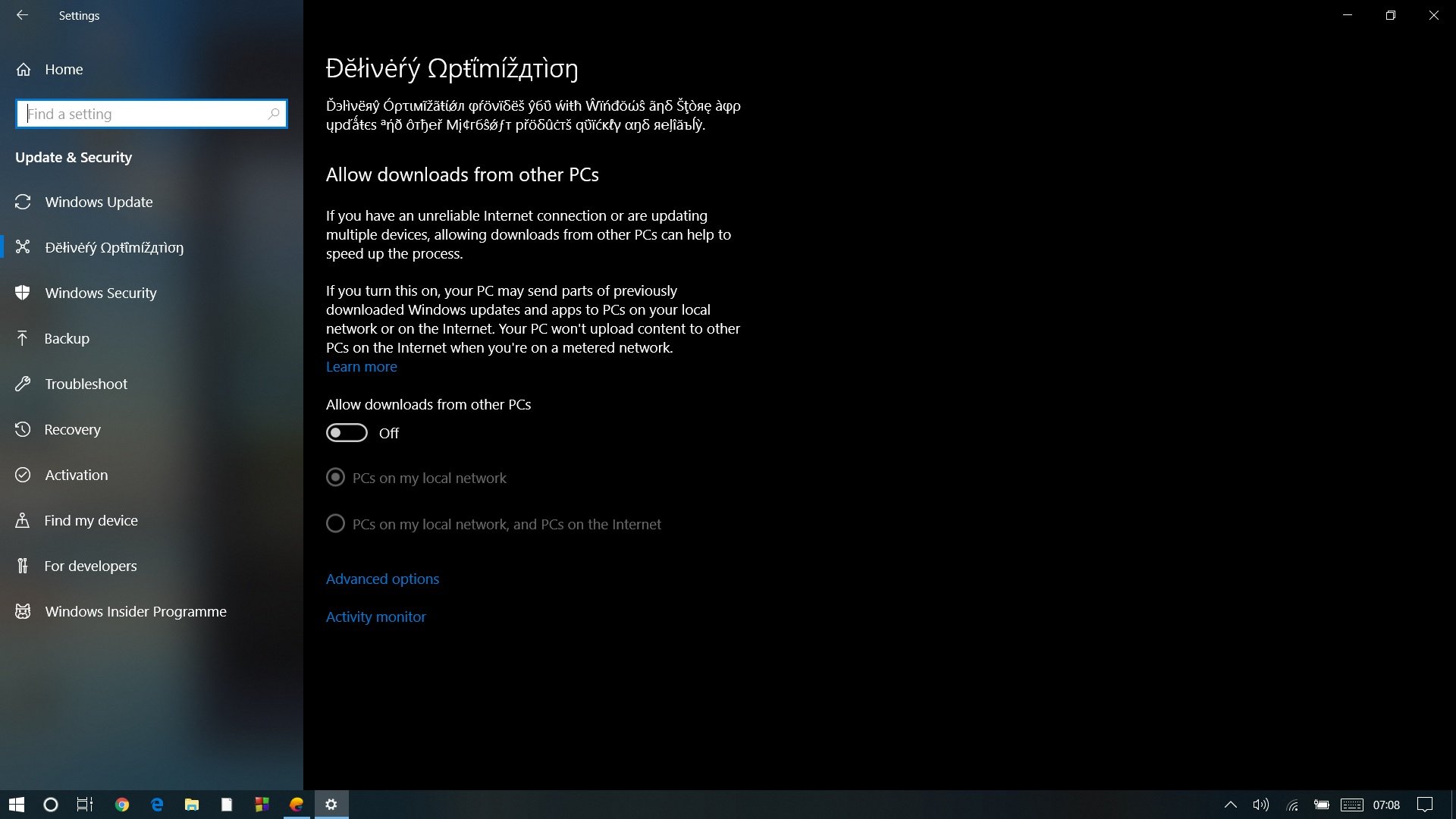Toggle Allow downloads from other PCs switch
Image resolution: width=1456 pixels, height=819 pixels.
pos(347,433)
